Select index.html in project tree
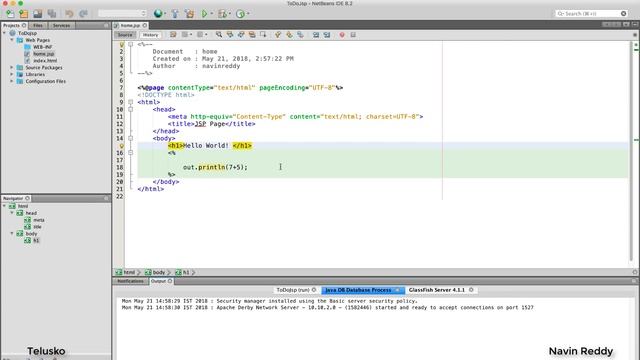The image size is (640, 360). 45,60
